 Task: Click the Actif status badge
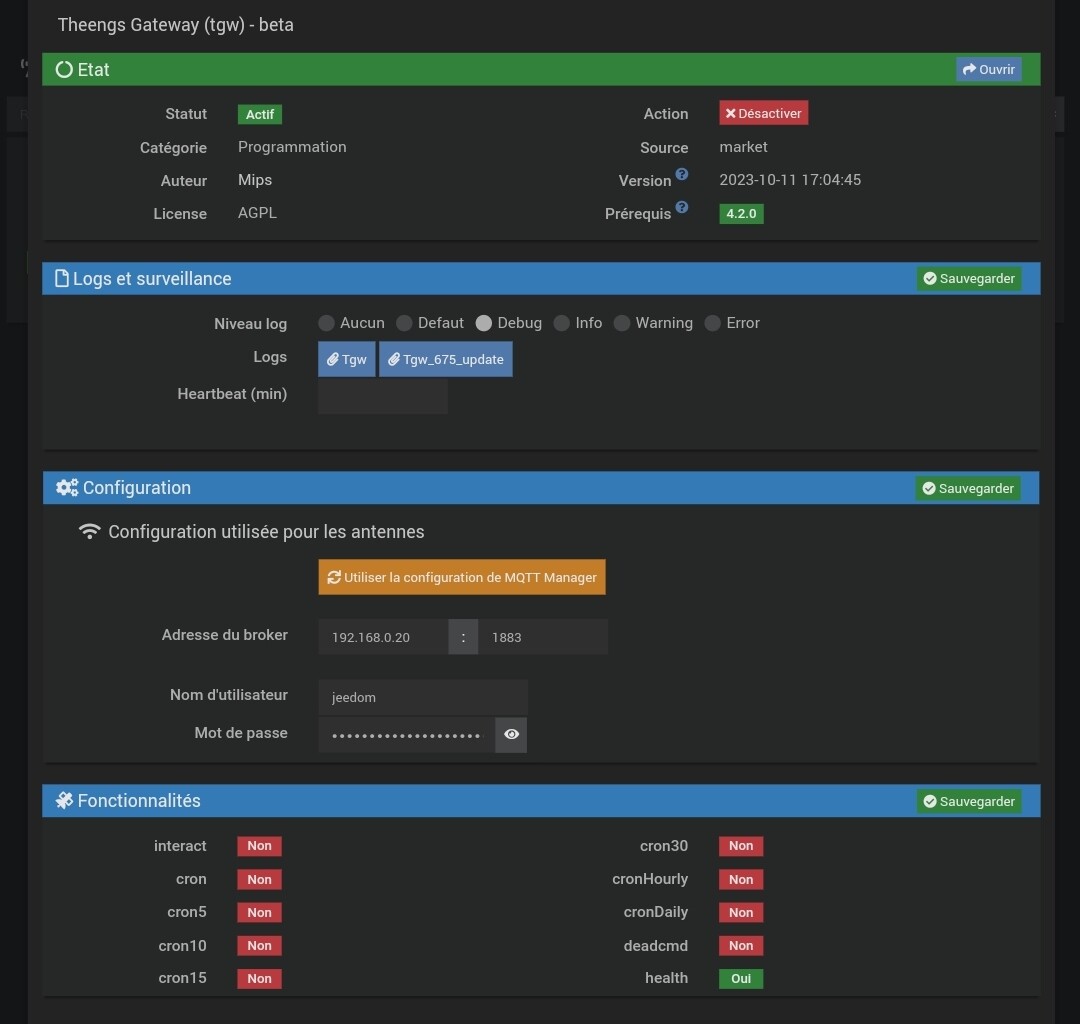pos(260,114)
